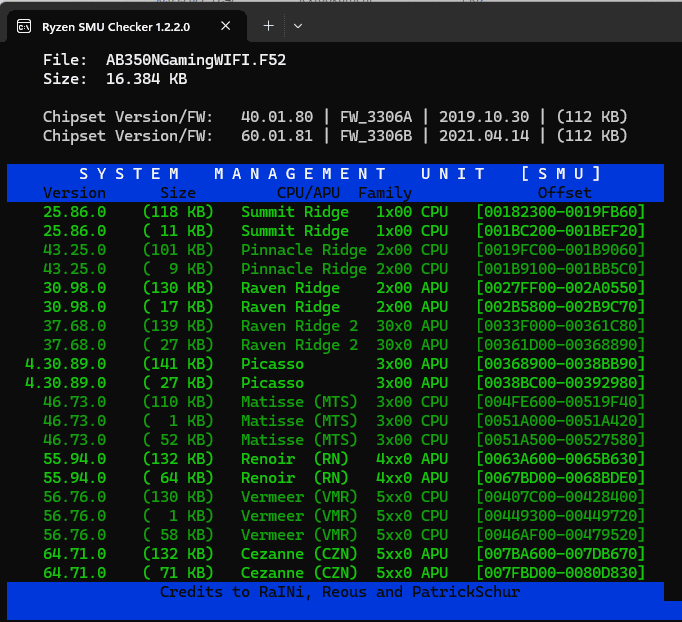Click offset [00407C00-00428400]
682x622 pixels.
(x=560, y=497)
